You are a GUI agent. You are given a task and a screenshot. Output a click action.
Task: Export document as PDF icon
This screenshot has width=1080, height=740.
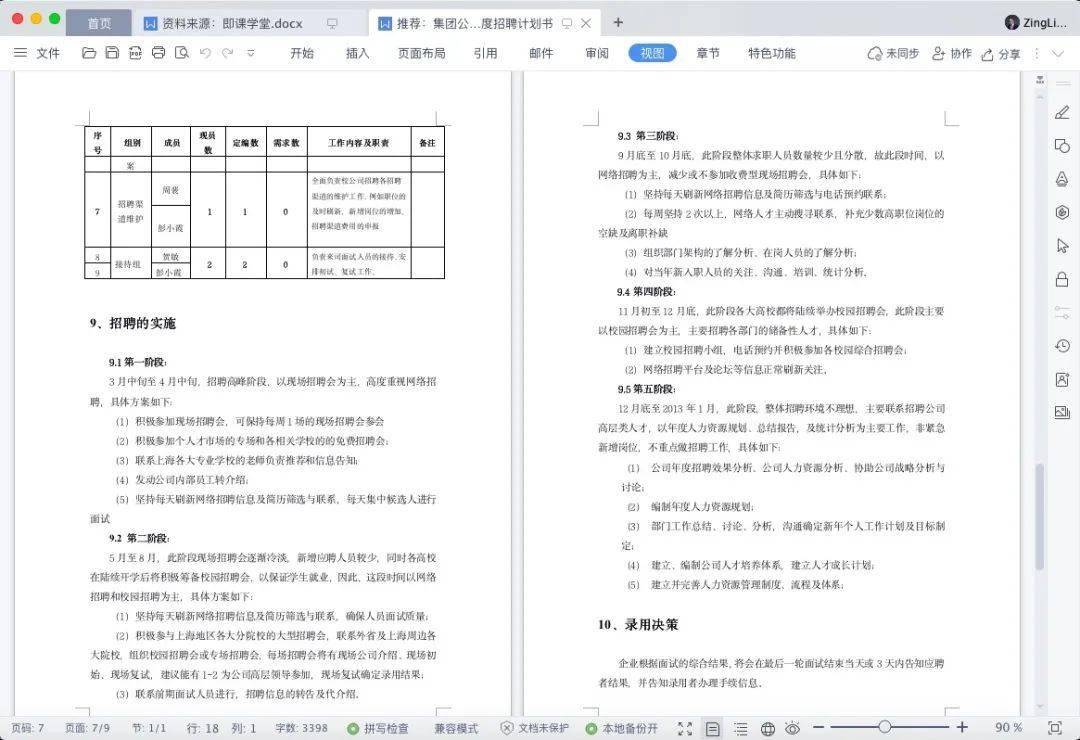pyautogui.click(x=135, y=53)
